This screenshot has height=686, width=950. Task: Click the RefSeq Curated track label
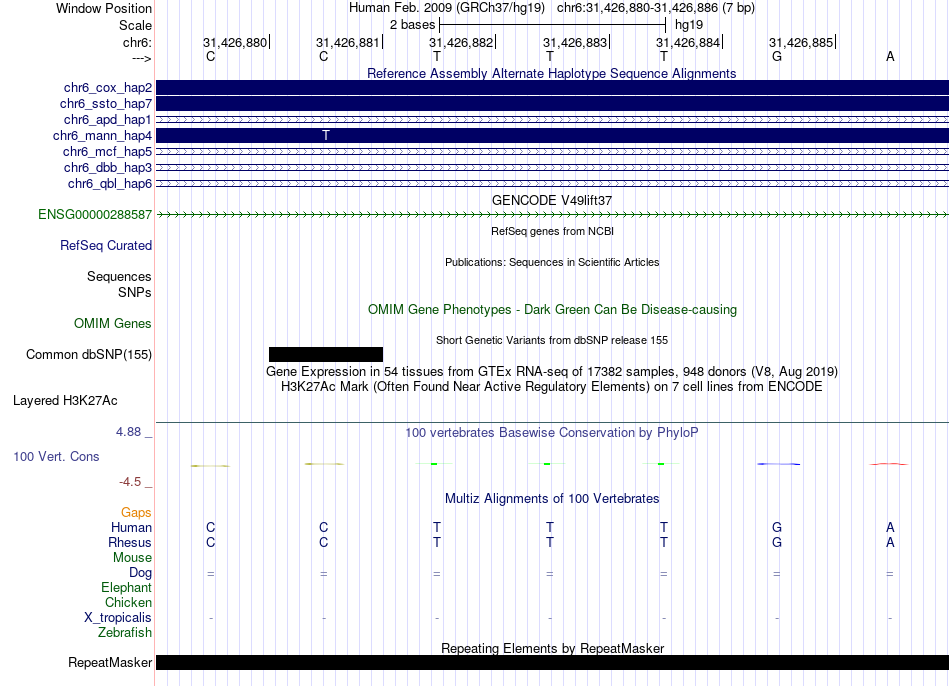(x=106, y=245)
